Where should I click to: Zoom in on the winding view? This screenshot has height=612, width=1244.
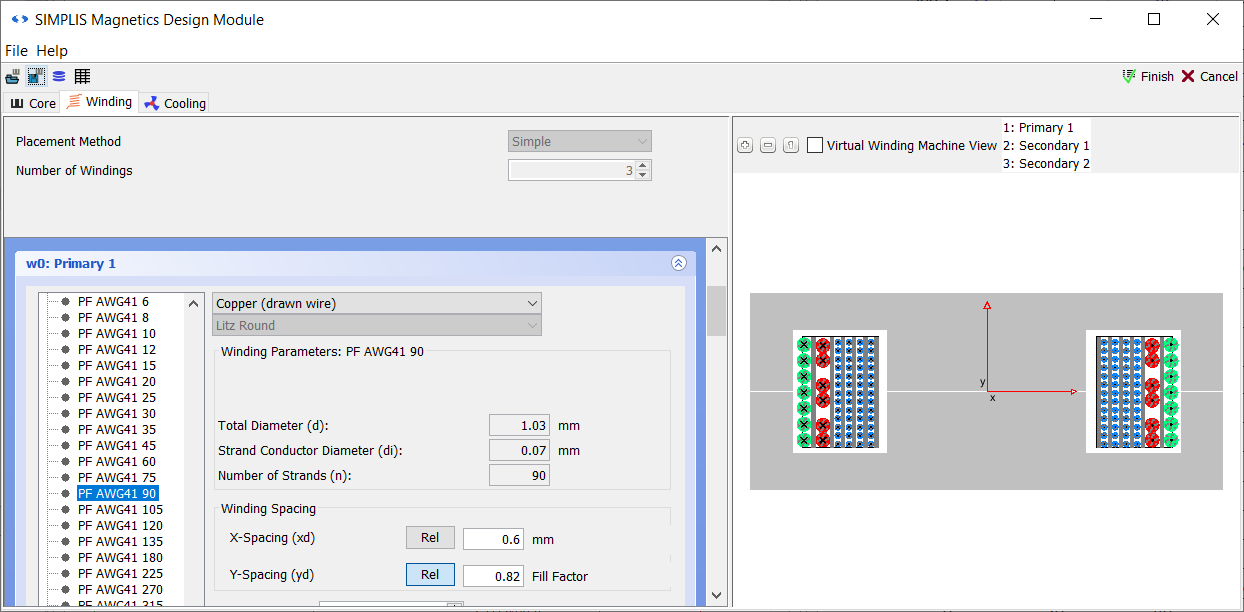point(745,146)
